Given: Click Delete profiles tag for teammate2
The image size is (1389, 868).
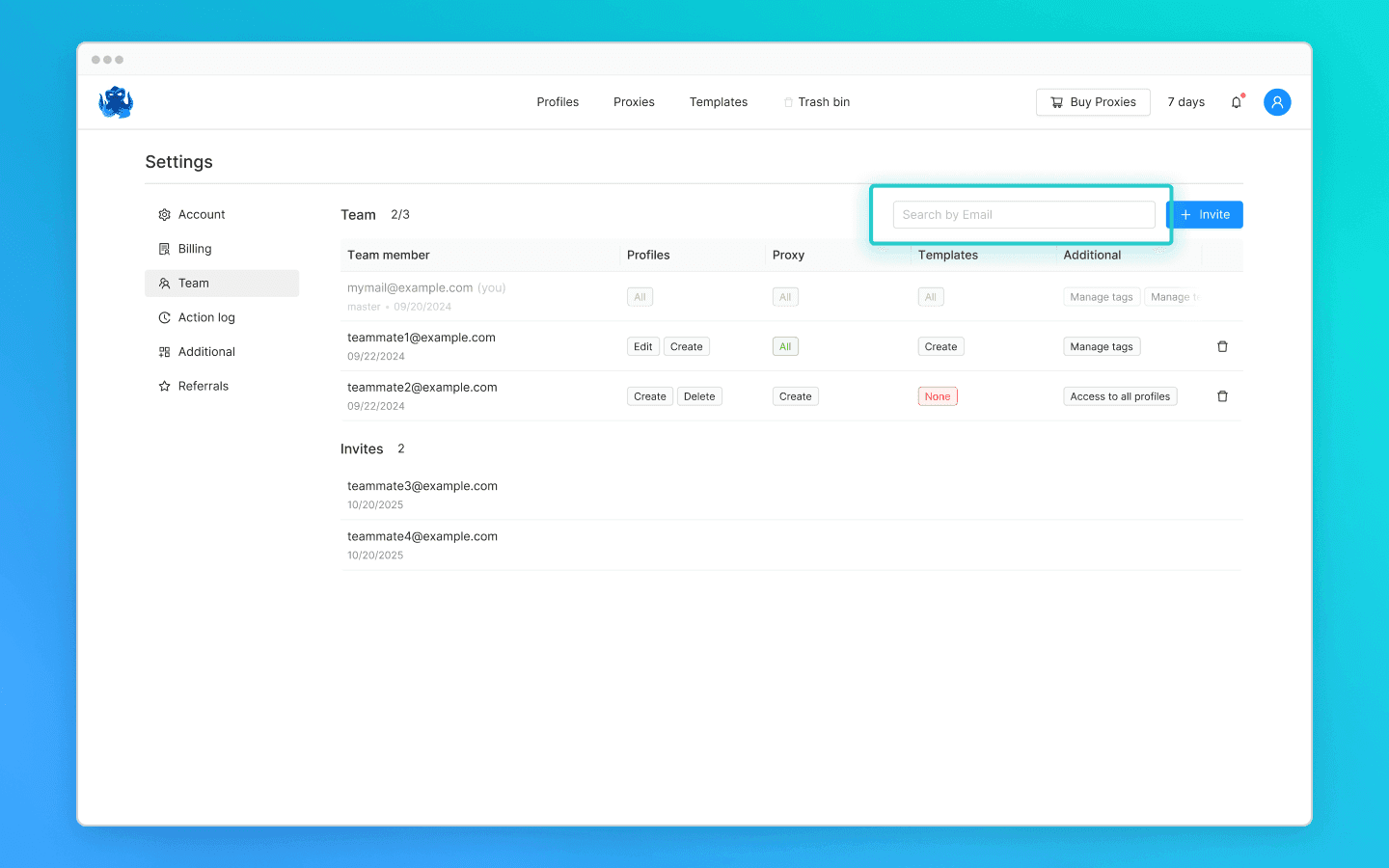Looking at the screenshot, I should pos(699,396).
